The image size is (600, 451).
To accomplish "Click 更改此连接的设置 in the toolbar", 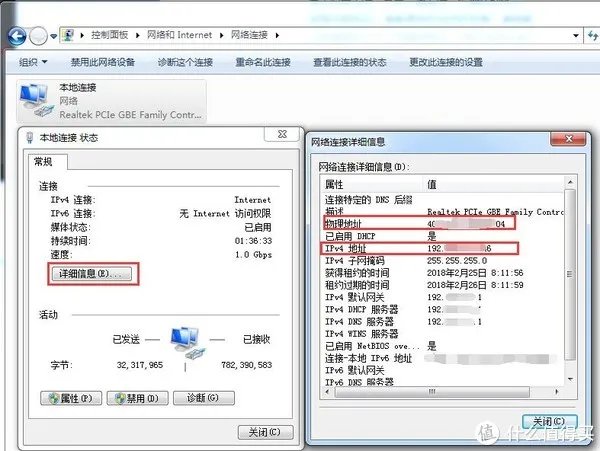I will (446, 62).
